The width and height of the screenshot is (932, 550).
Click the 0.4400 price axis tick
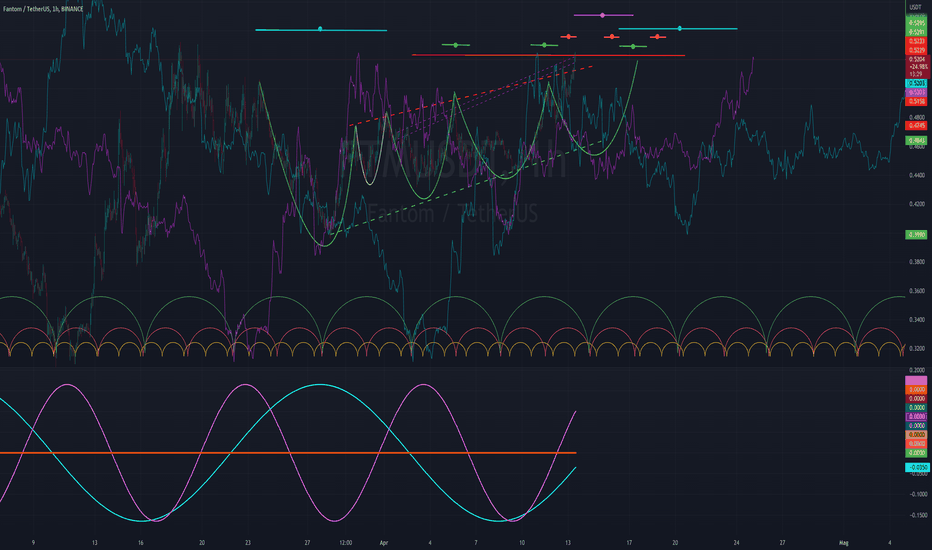click(917, 175)
